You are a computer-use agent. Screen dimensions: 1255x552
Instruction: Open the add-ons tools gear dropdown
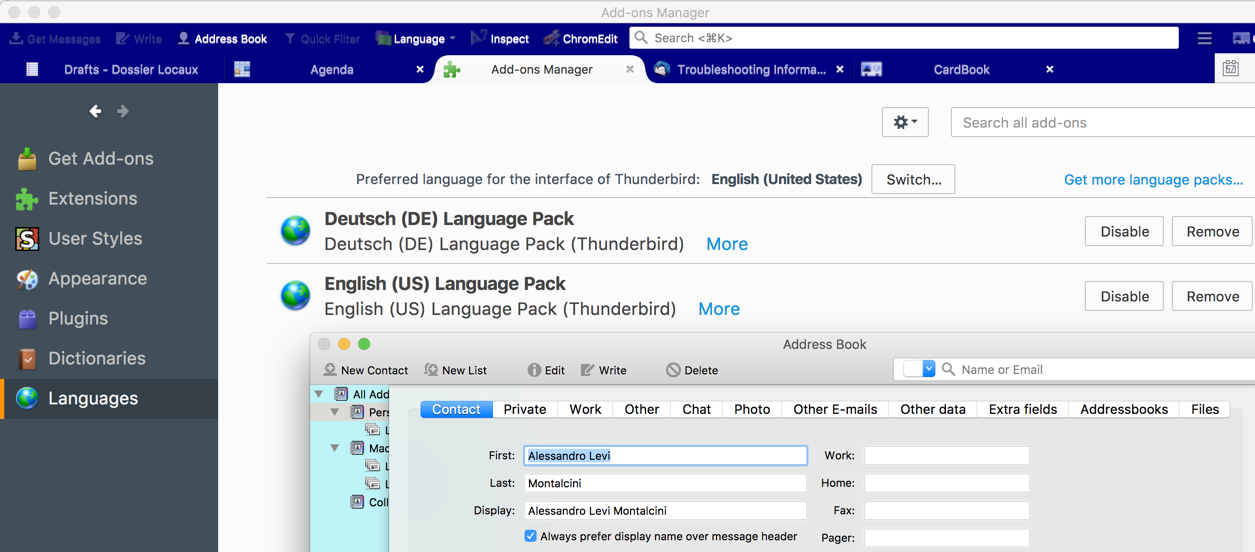(x=905, y=122)
